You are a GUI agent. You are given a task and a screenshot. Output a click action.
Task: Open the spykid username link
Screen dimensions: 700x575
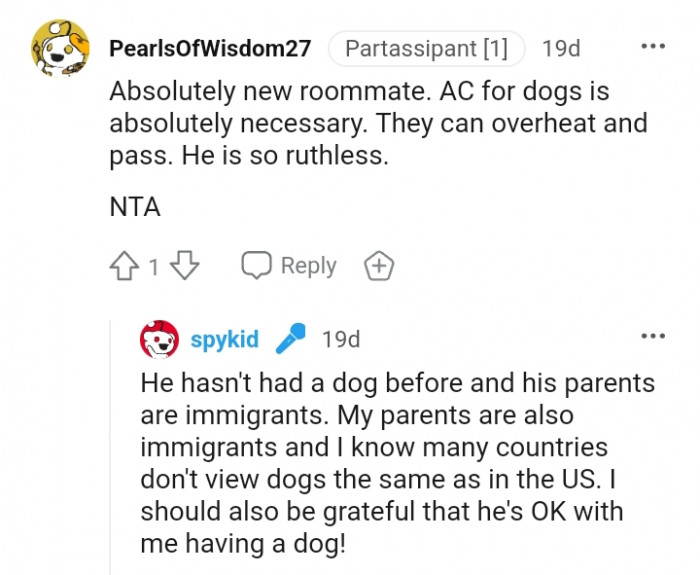tap(224, 340)
